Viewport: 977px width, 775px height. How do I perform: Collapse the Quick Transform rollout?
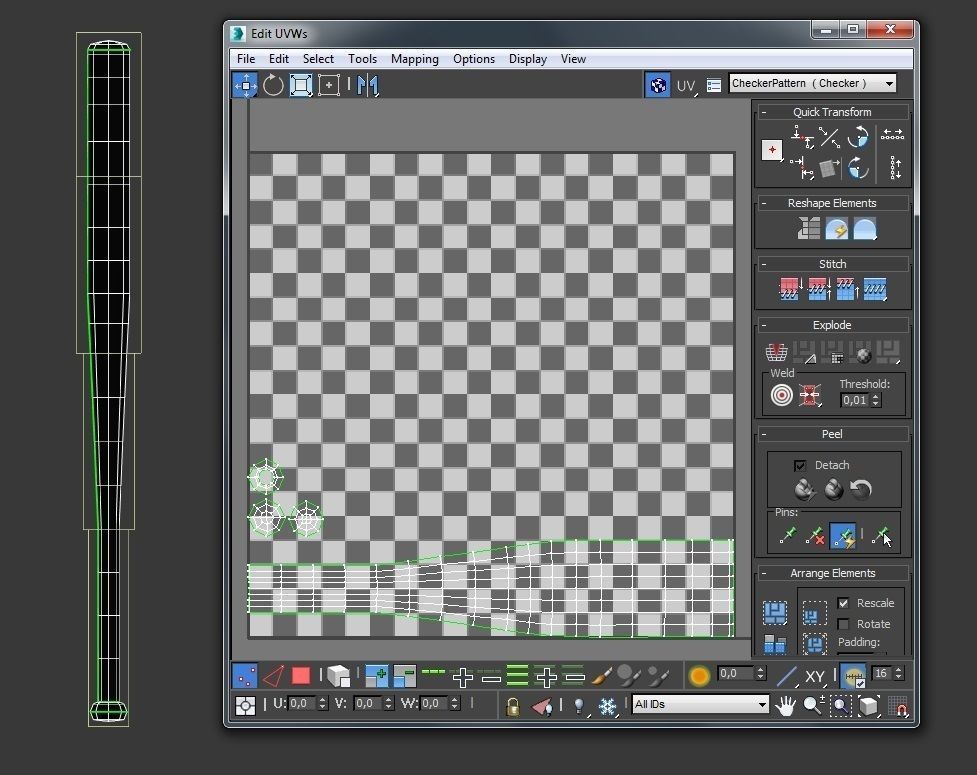(764, 112)
